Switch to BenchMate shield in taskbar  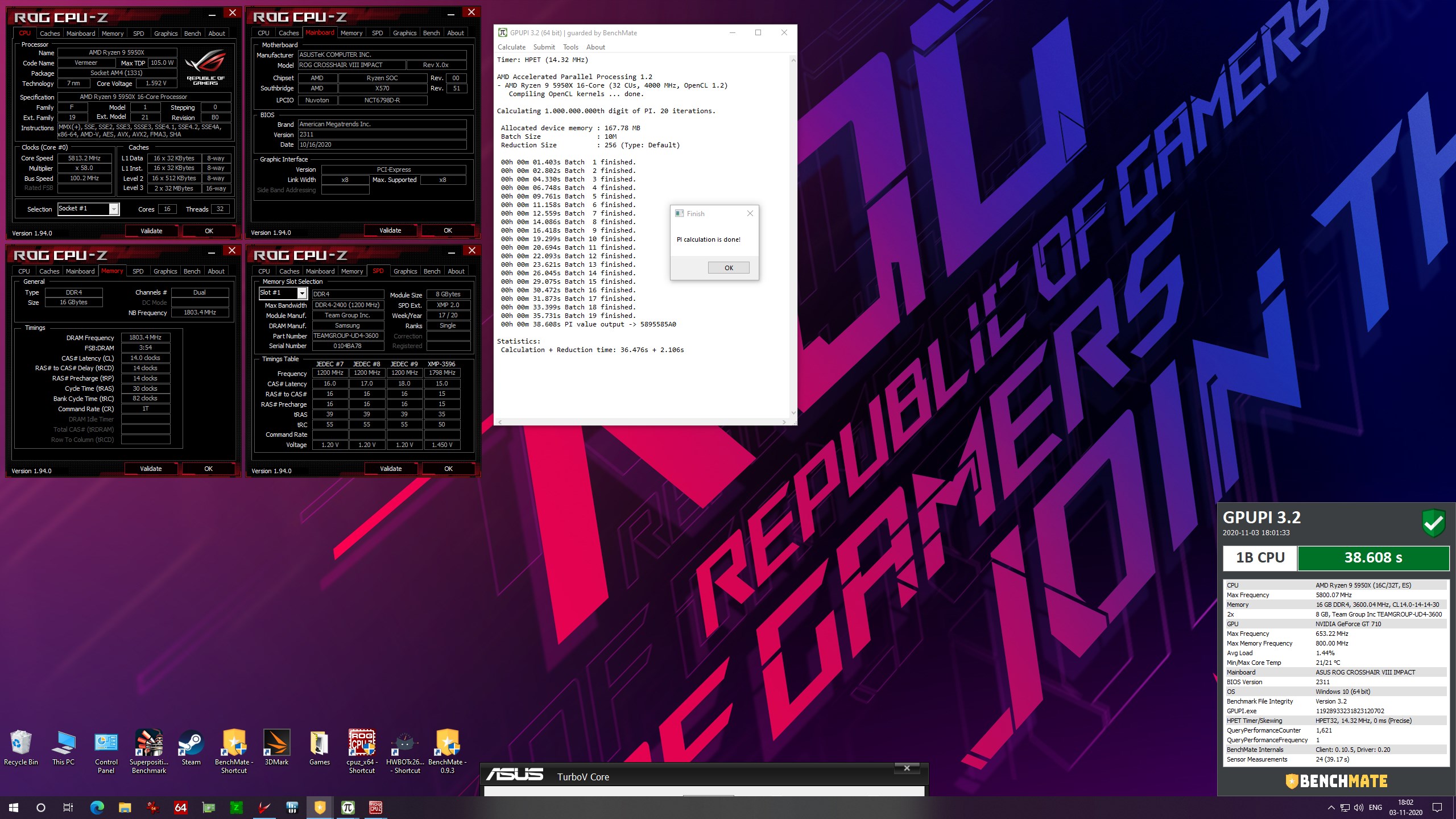pyautogui.click(x=320, y=807)
